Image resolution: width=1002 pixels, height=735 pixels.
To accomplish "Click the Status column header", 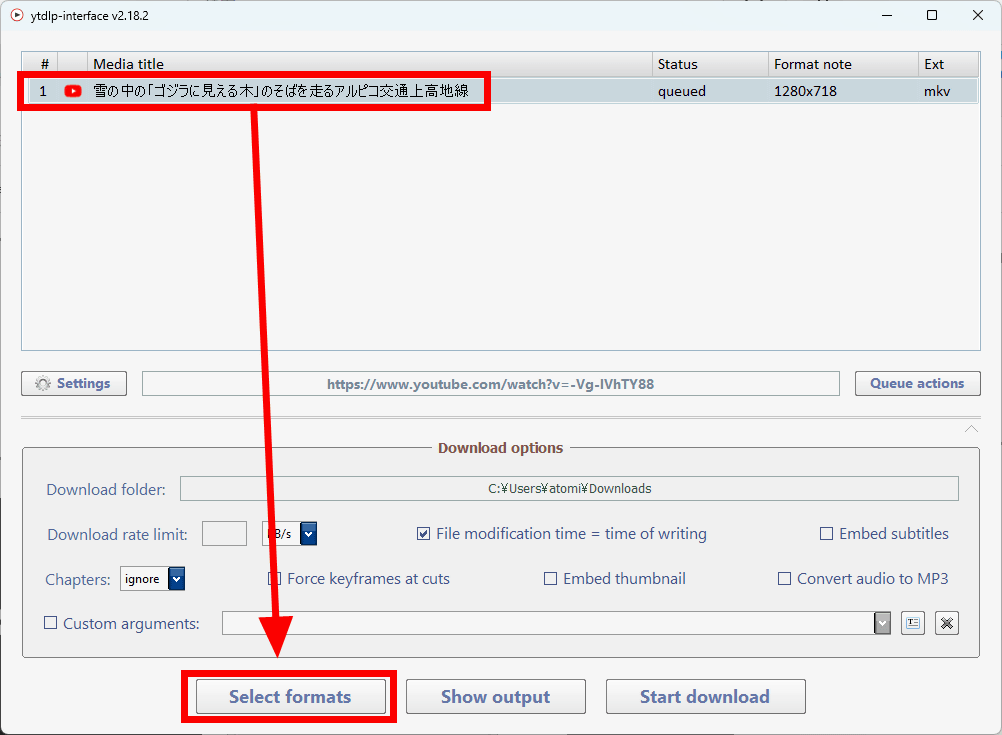I will click(x=709, y=64).
